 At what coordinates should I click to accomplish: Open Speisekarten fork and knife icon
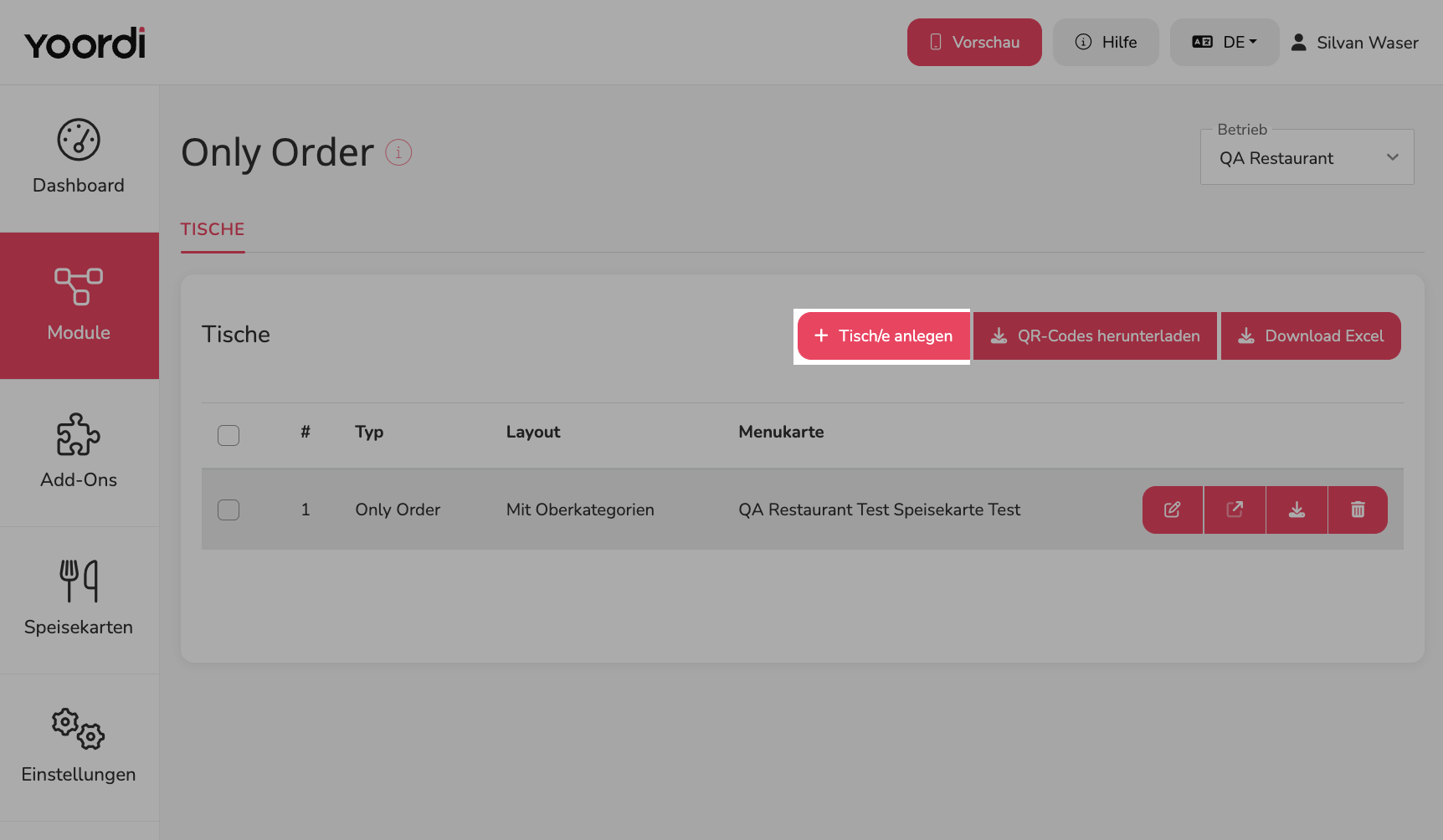click(x=79, y=581)
